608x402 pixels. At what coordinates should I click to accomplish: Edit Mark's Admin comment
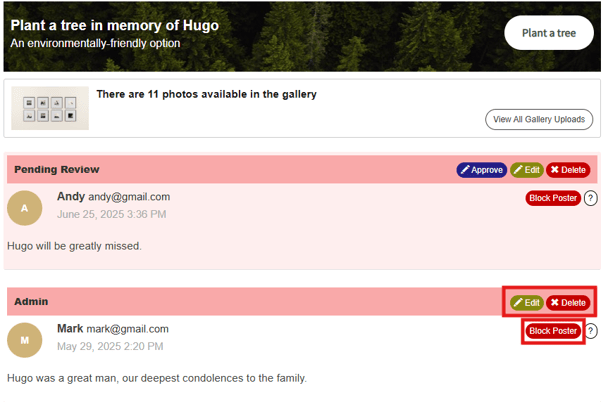click(x=527, y=302)
